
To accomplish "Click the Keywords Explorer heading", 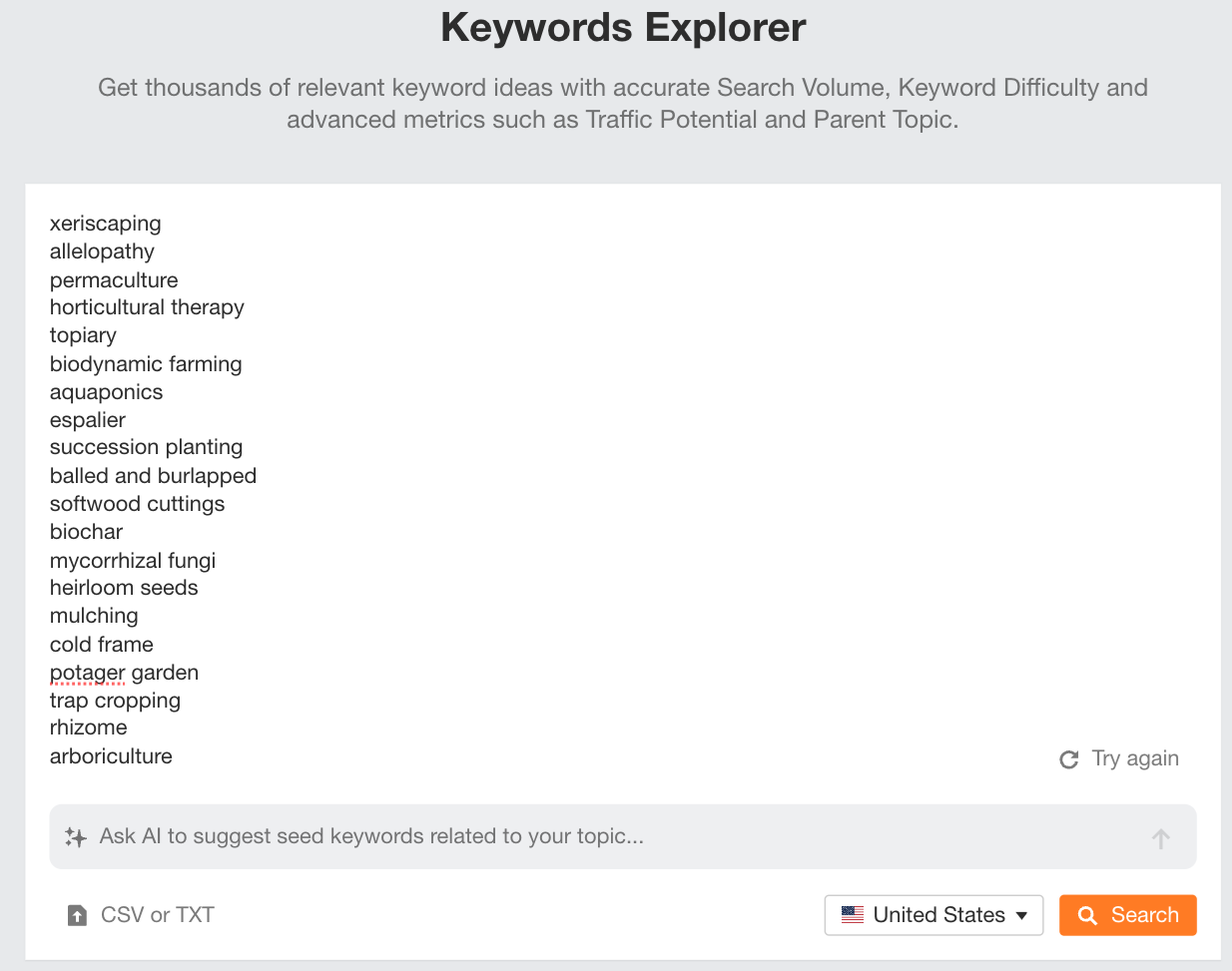I will [x=623, y=28].
